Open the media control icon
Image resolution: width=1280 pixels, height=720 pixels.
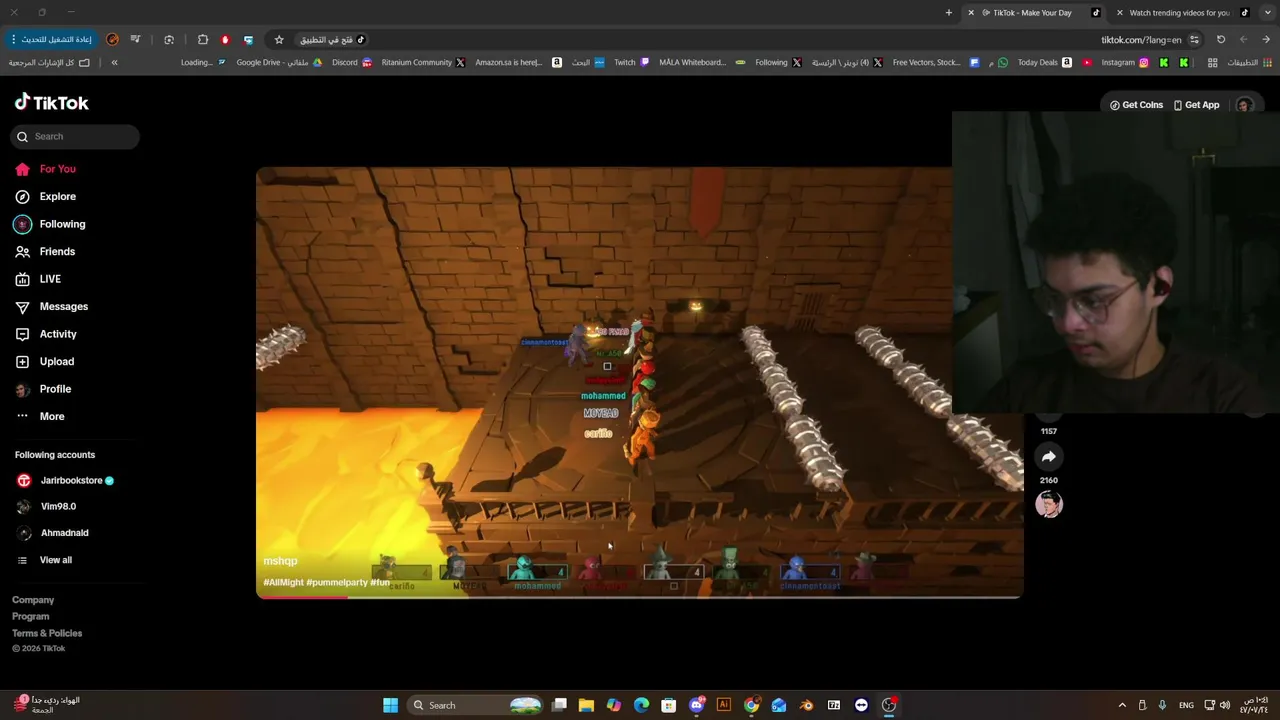[135, 40]
